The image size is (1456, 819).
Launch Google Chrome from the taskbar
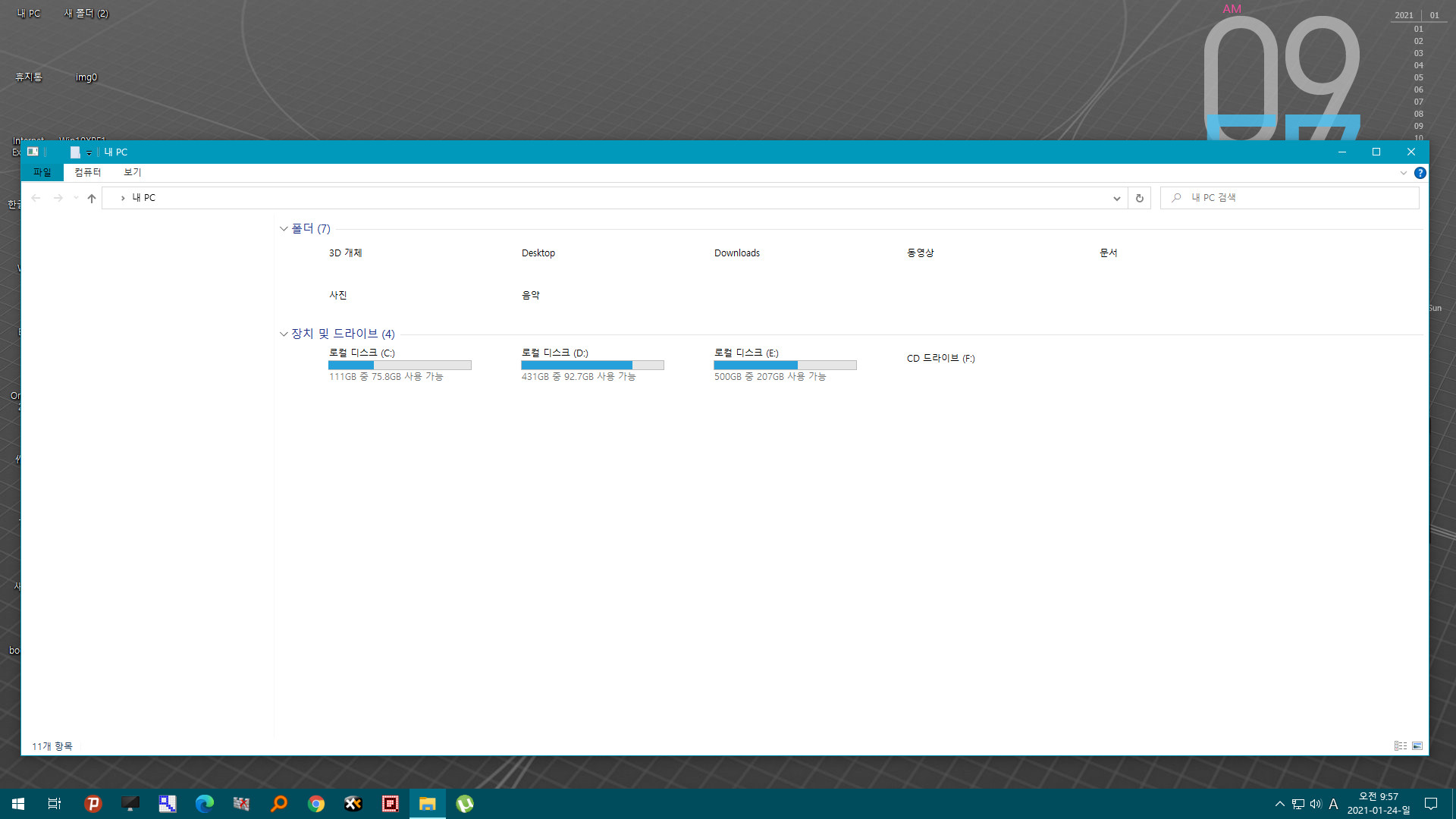click(315, 804)
